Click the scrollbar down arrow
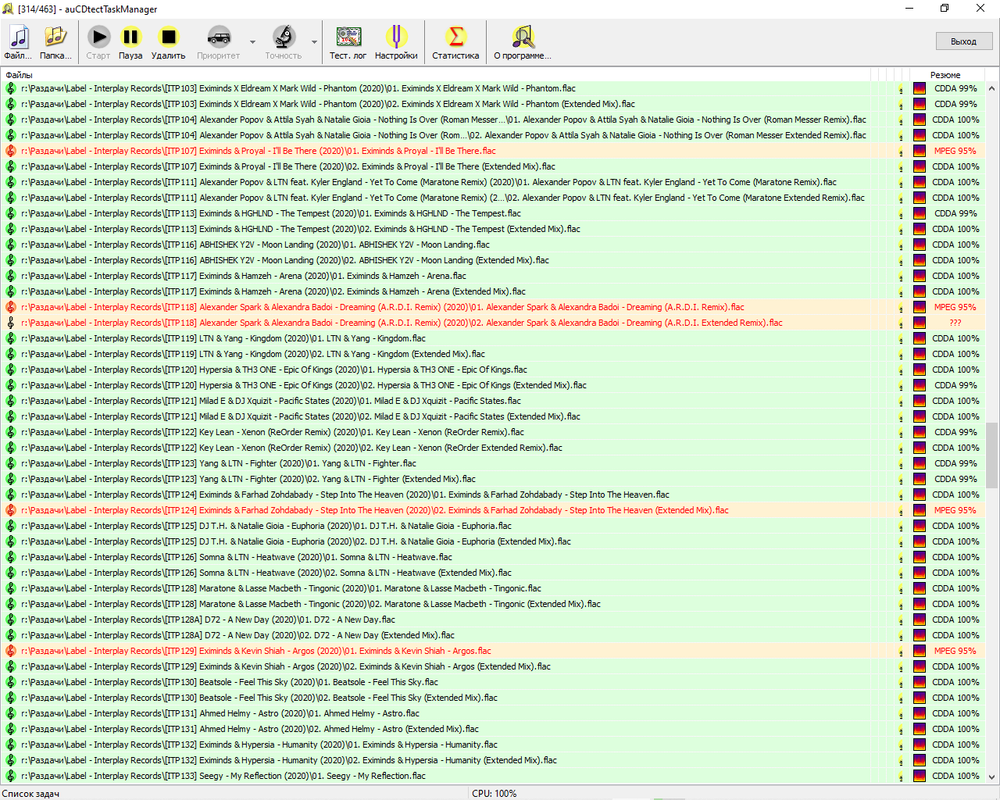1000x800 pixels. click(x=992, y=776)
